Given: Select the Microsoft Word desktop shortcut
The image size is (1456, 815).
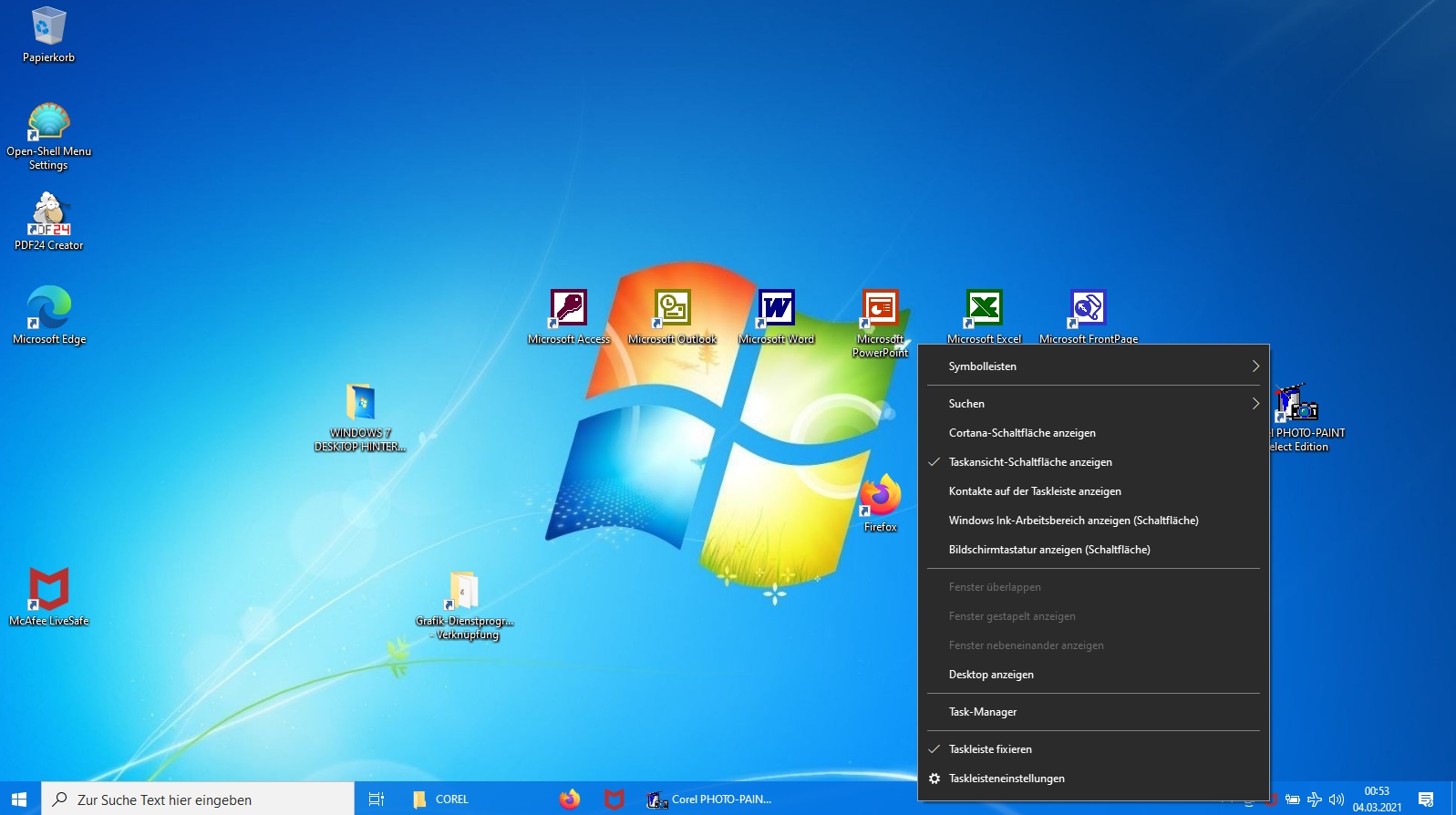Looking at the screenshot, I should point(777,316).
